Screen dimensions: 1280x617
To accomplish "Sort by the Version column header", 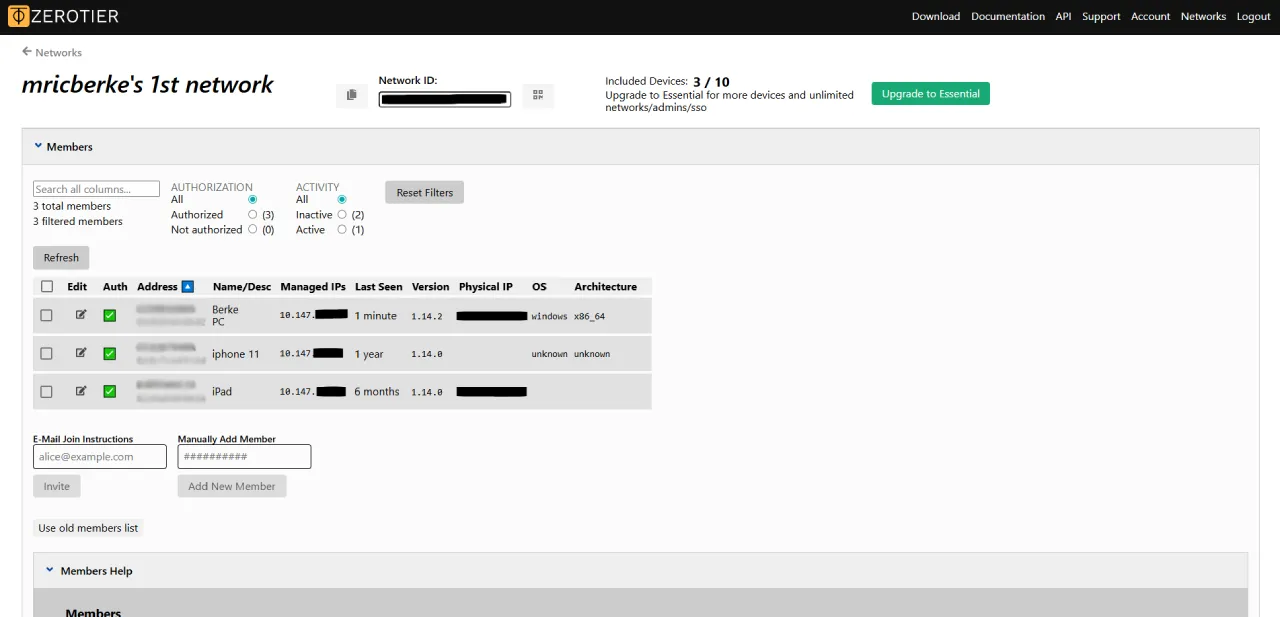I will [x=431, y=287].
